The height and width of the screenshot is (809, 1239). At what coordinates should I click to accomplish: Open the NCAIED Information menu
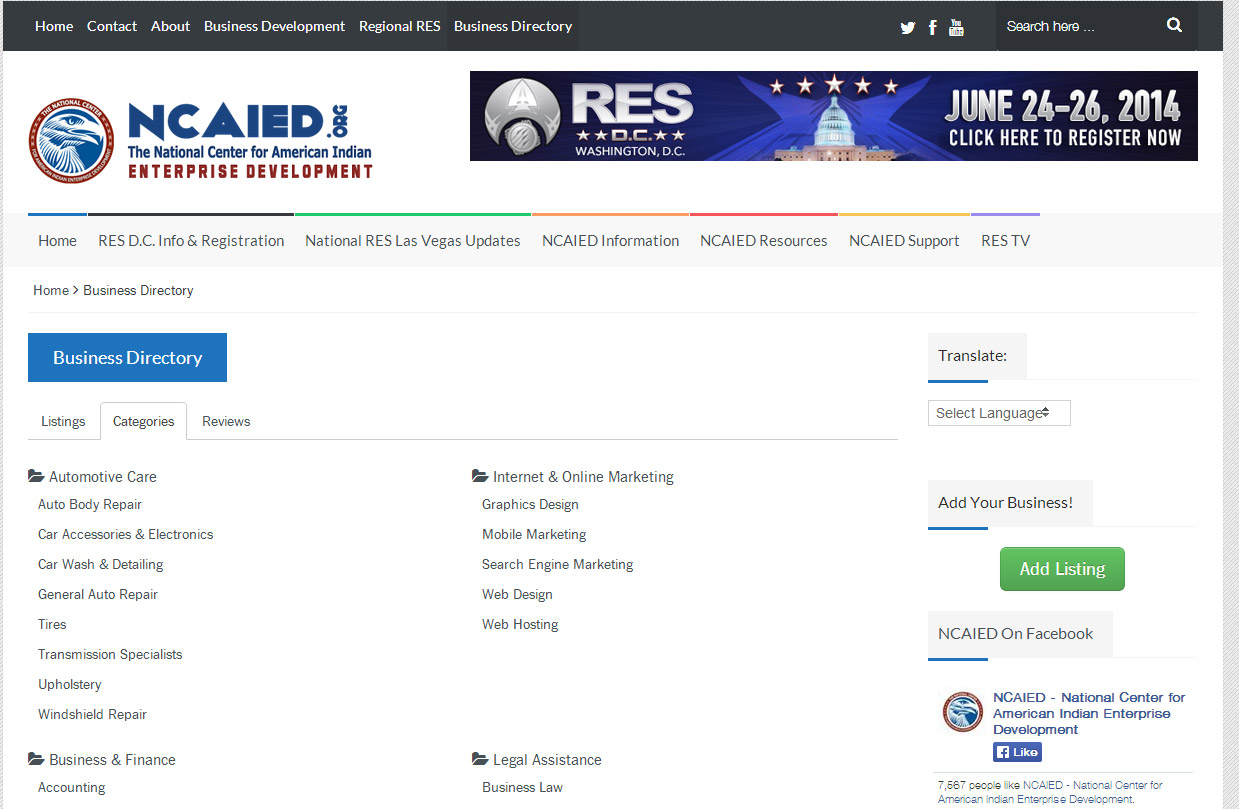click(x=610, y=241)
